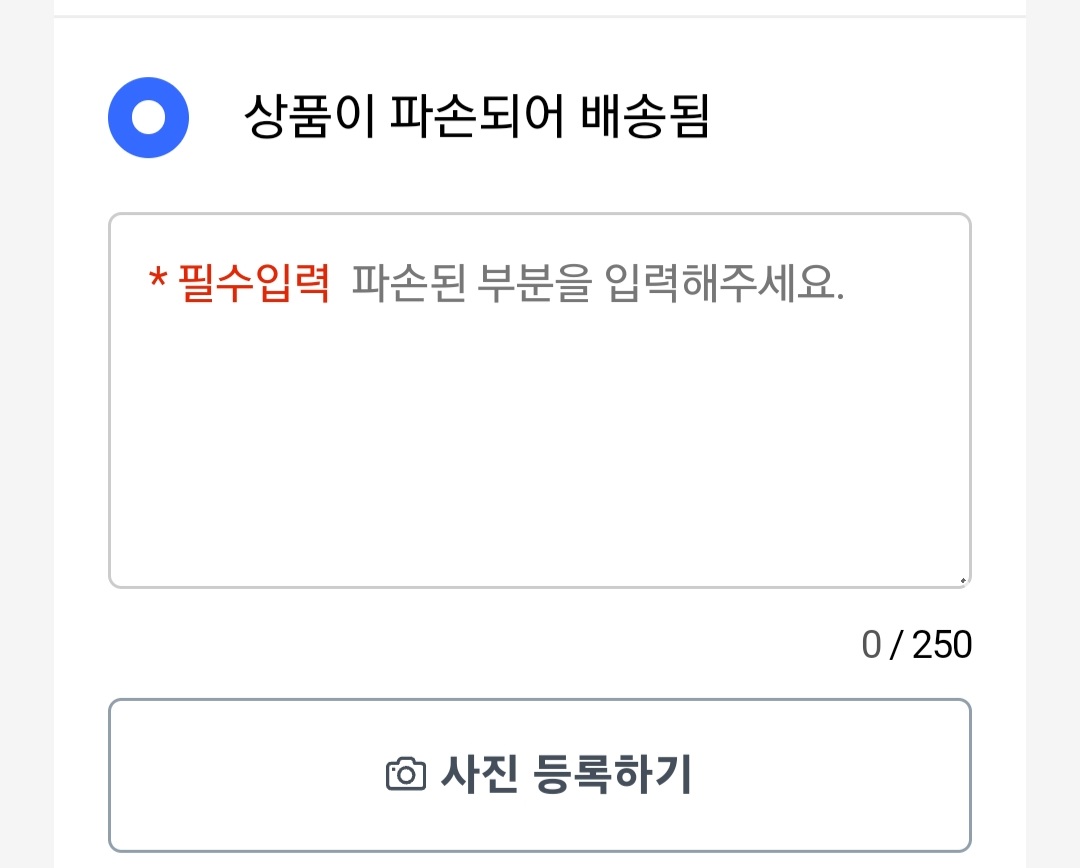Click the empty area inside the text box
The height and width of the screenshot is (868, 1080).
pos(539,460)
